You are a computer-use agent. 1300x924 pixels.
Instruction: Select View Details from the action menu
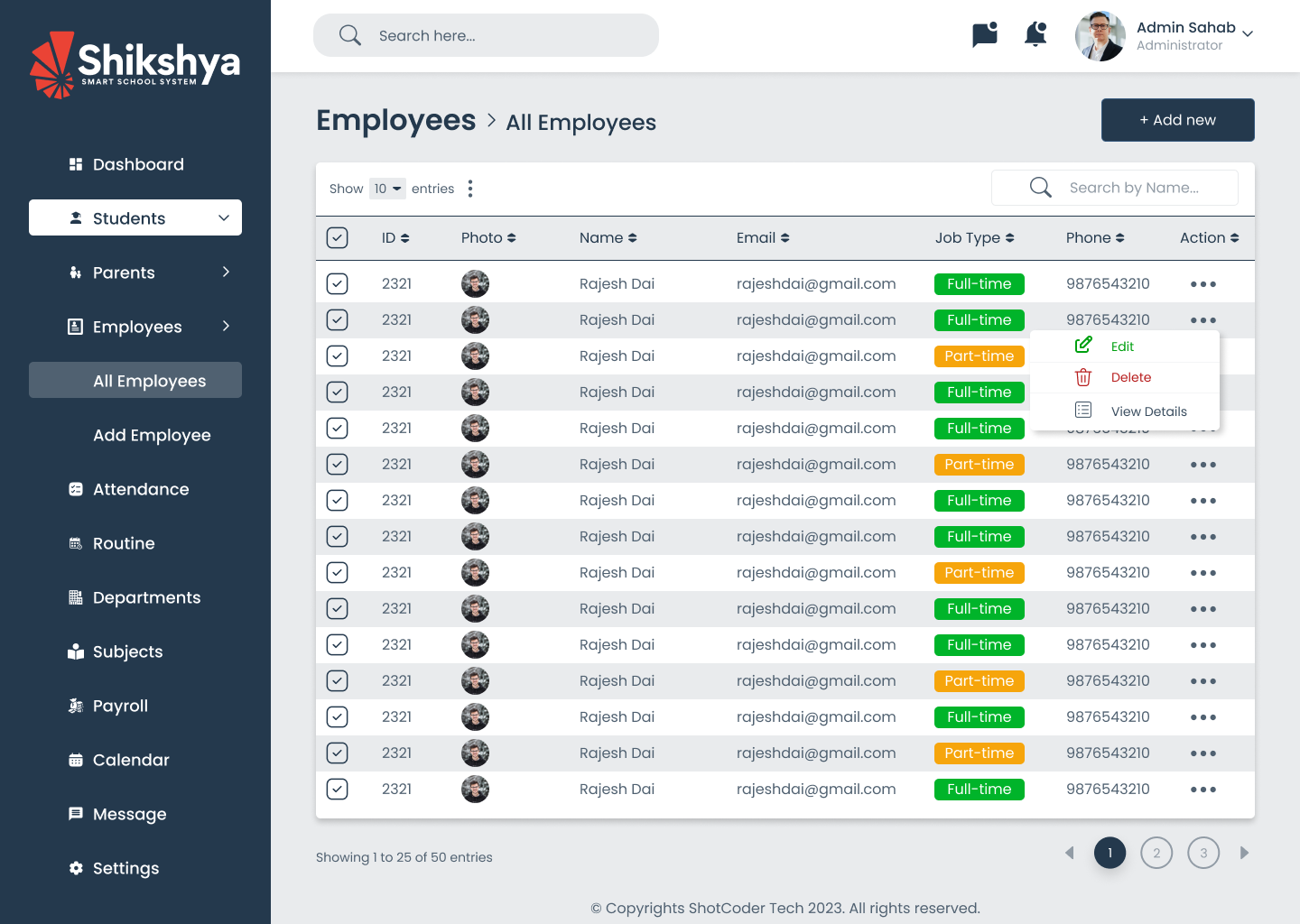click(x=1148, y=411)
